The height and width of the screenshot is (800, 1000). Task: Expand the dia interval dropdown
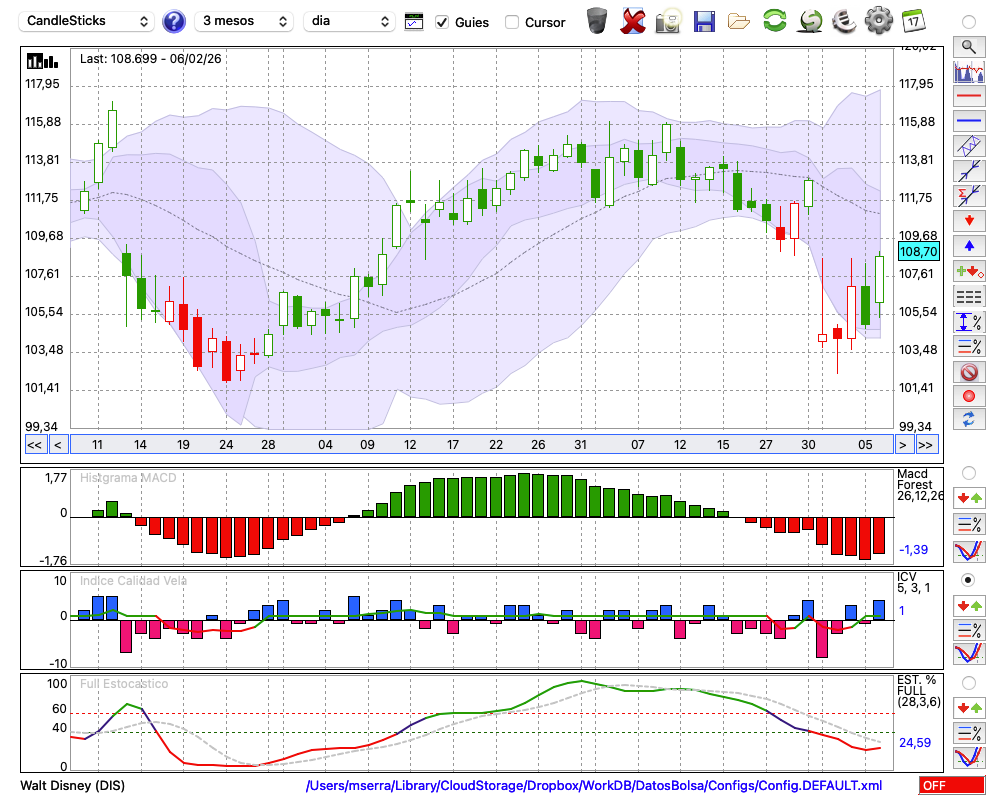[351, 21]
